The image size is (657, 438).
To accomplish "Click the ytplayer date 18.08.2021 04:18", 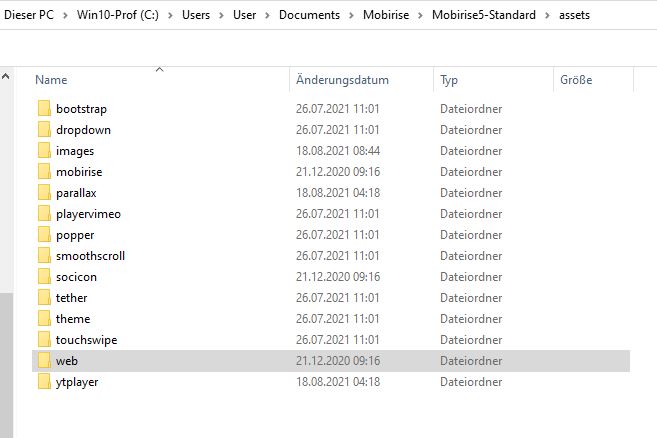I will 338,382.
